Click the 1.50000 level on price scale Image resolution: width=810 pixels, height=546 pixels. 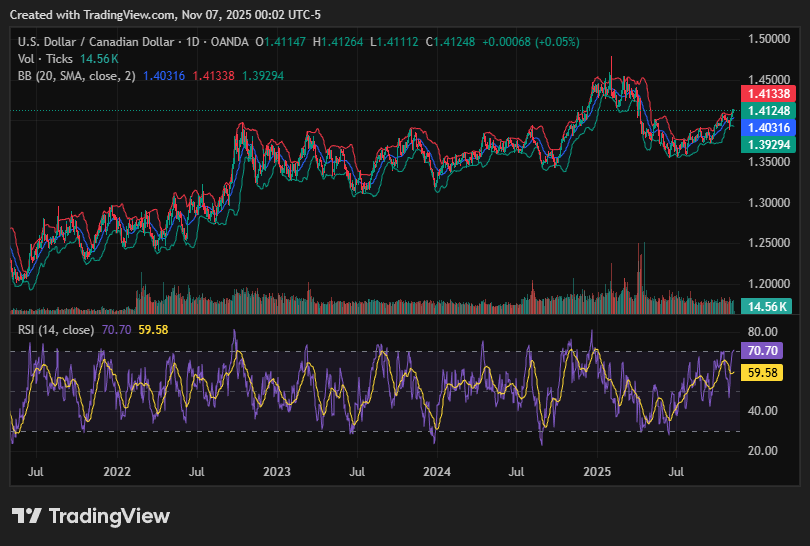coord(770,39)
